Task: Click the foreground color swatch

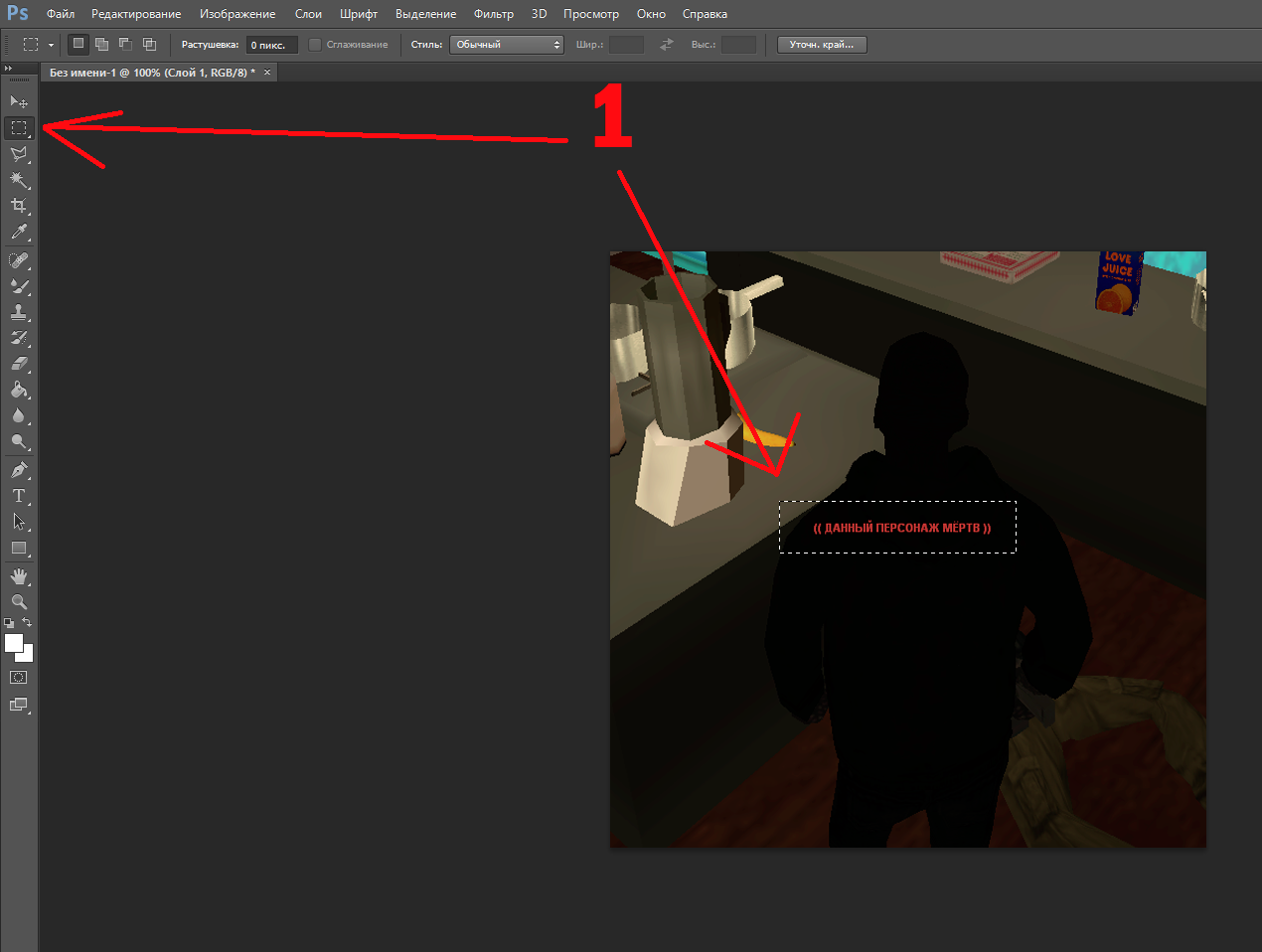Action: pos(13,643)
